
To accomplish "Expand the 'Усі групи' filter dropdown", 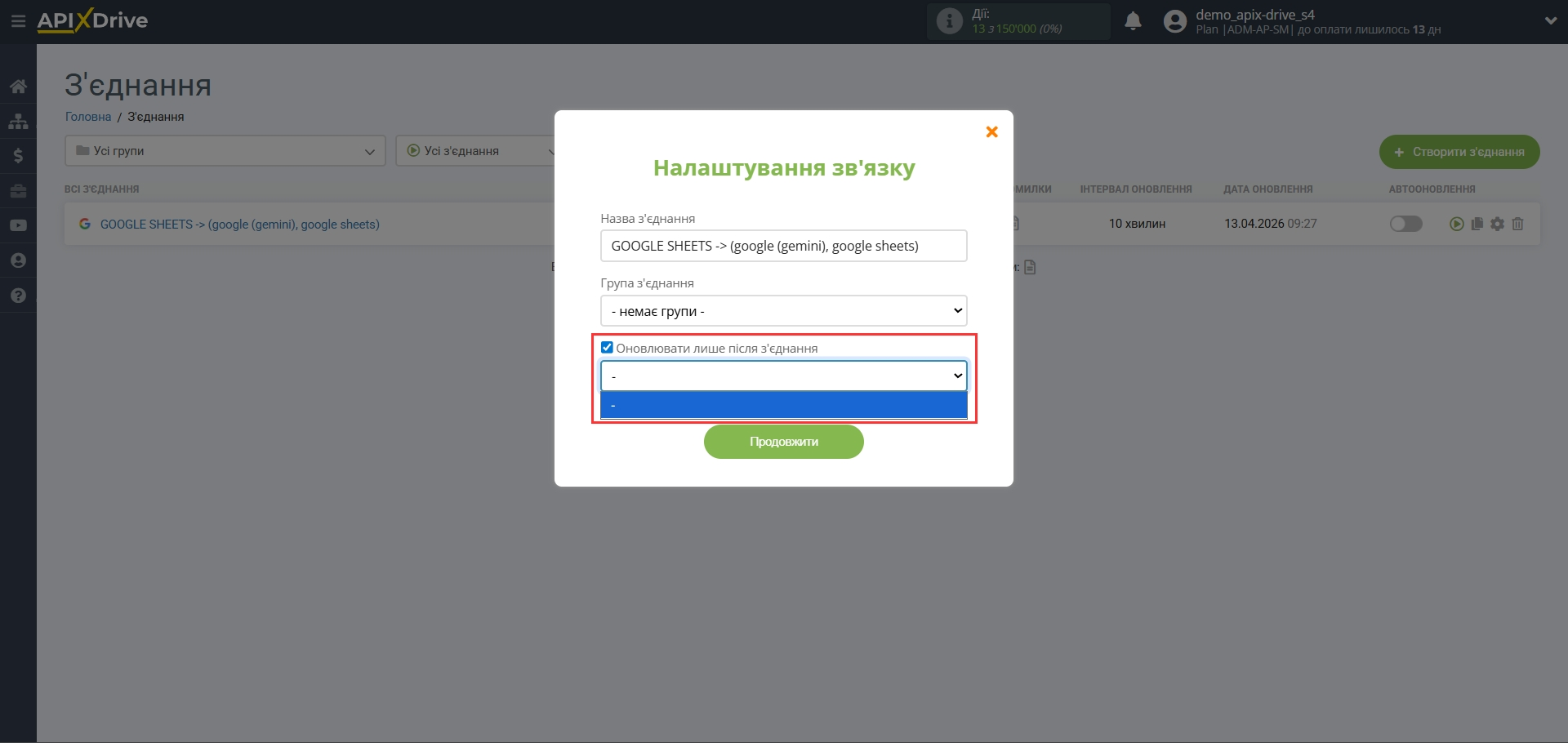I will point(225,150).
